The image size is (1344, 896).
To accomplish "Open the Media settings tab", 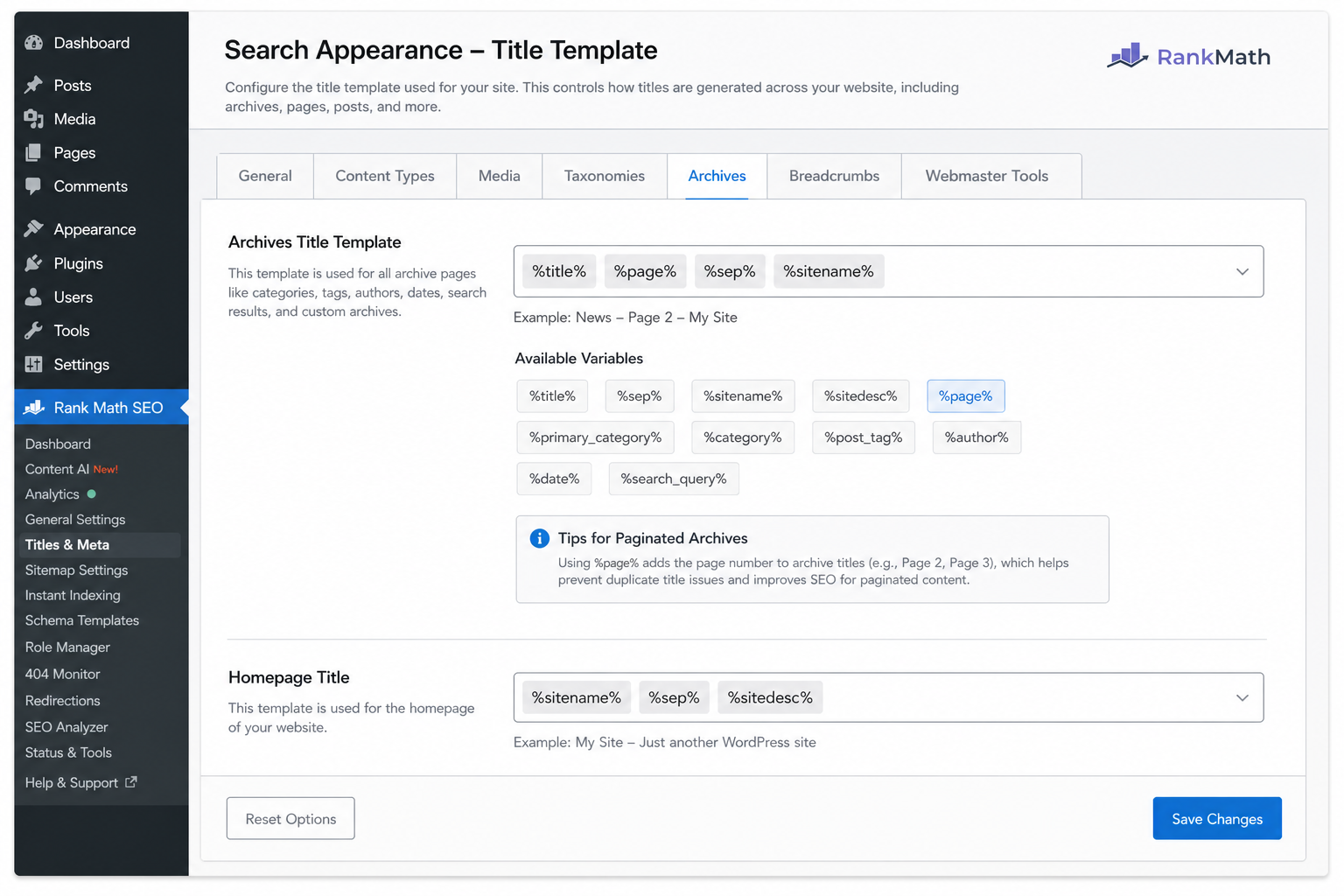I will tap(500, 176).
